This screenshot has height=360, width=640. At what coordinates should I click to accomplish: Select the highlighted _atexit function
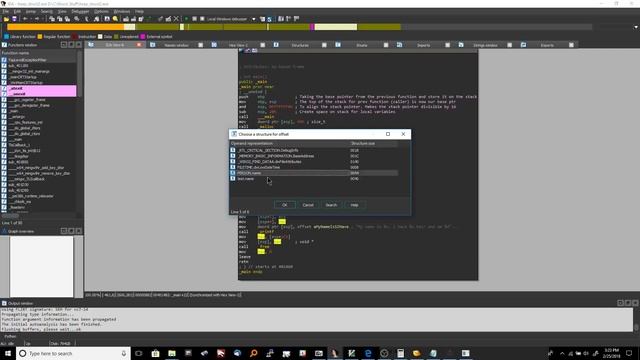click(39, 88)
